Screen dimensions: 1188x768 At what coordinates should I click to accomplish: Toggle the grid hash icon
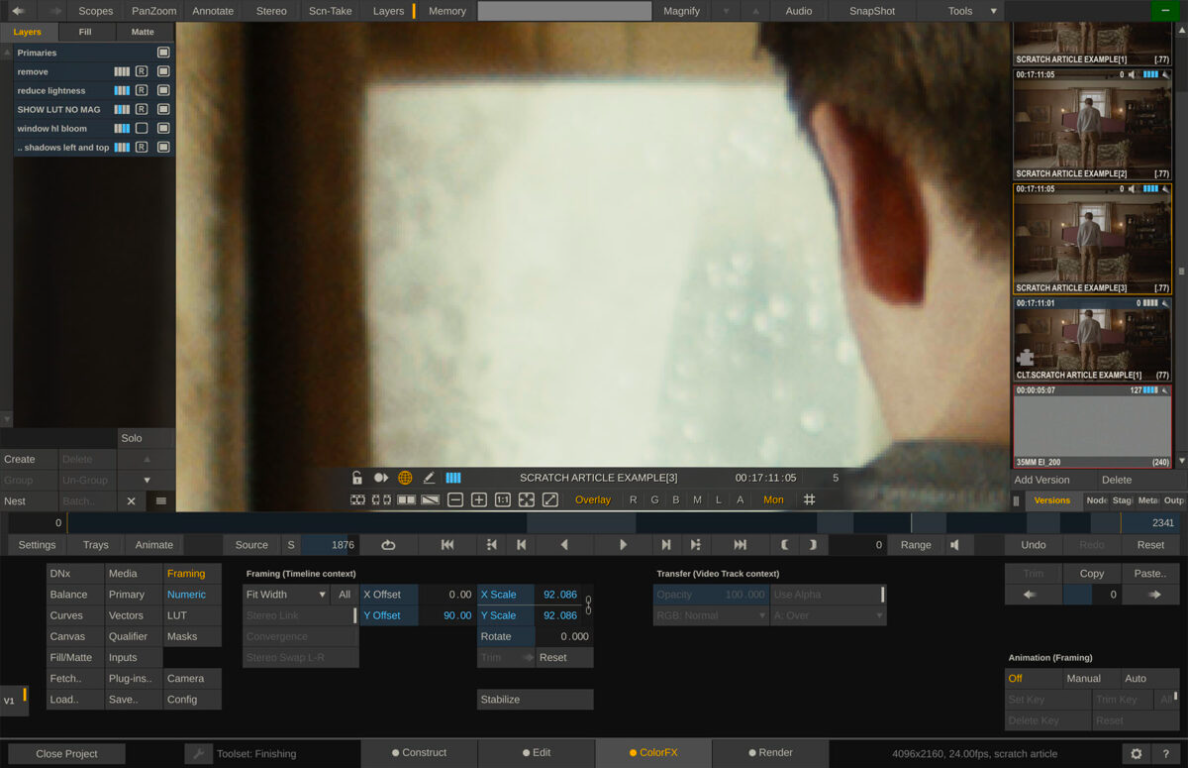tap(809, 500)
